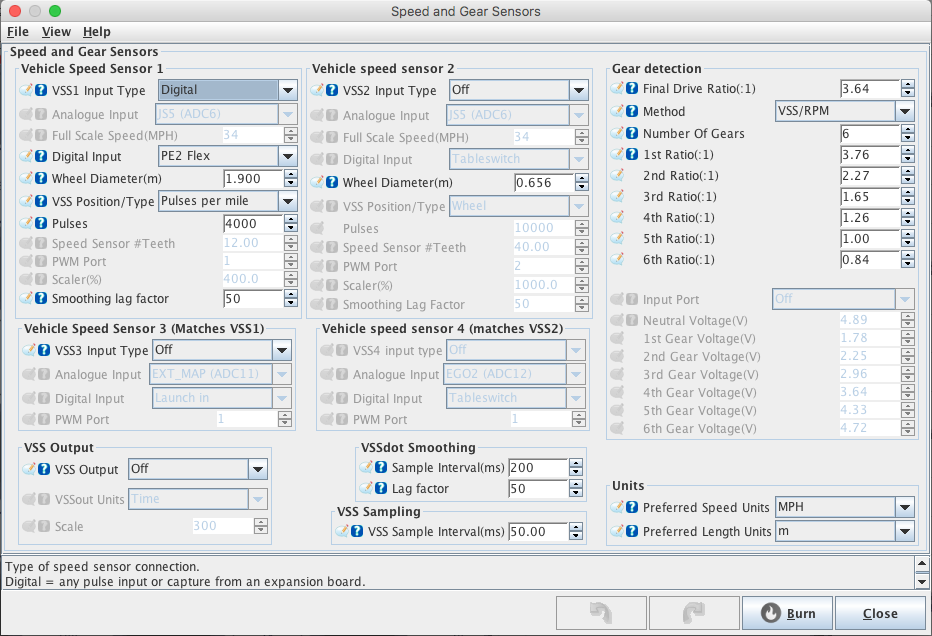Open the Help menu

[x=97, y=32]
